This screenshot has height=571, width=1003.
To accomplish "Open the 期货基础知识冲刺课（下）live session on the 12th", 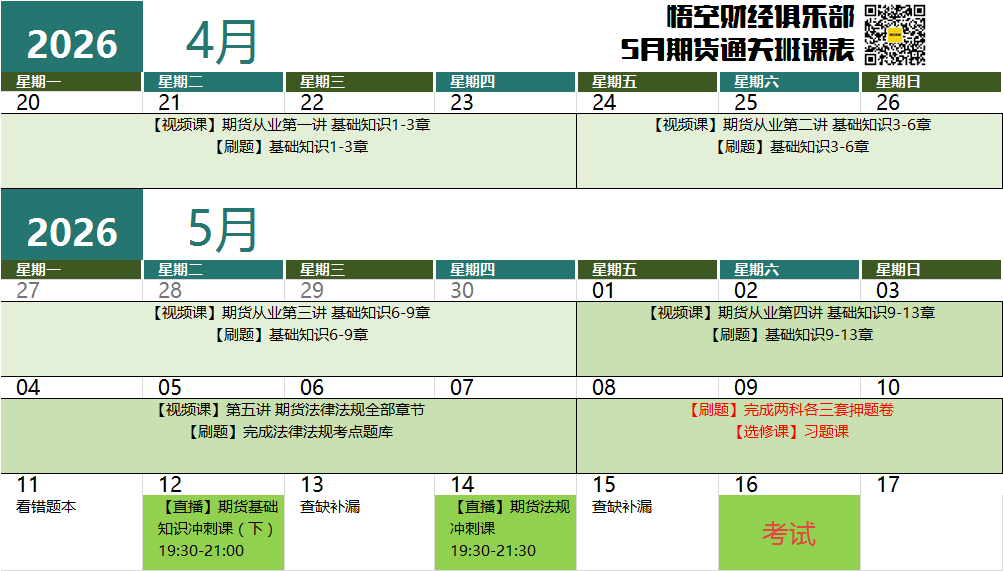I will (x=213, y=528).
